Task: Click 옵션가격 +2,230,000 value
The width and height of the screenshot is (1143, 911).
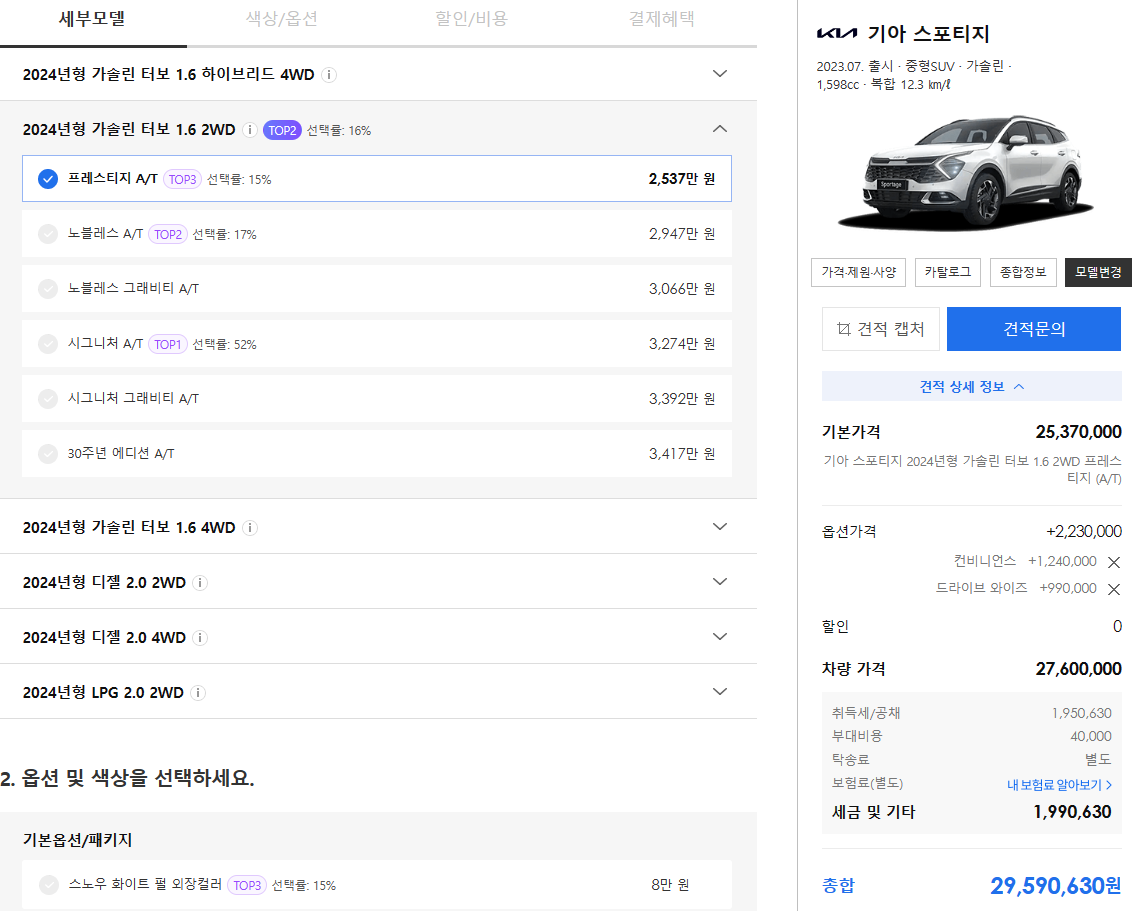Action: click(x=1083, y=532)
